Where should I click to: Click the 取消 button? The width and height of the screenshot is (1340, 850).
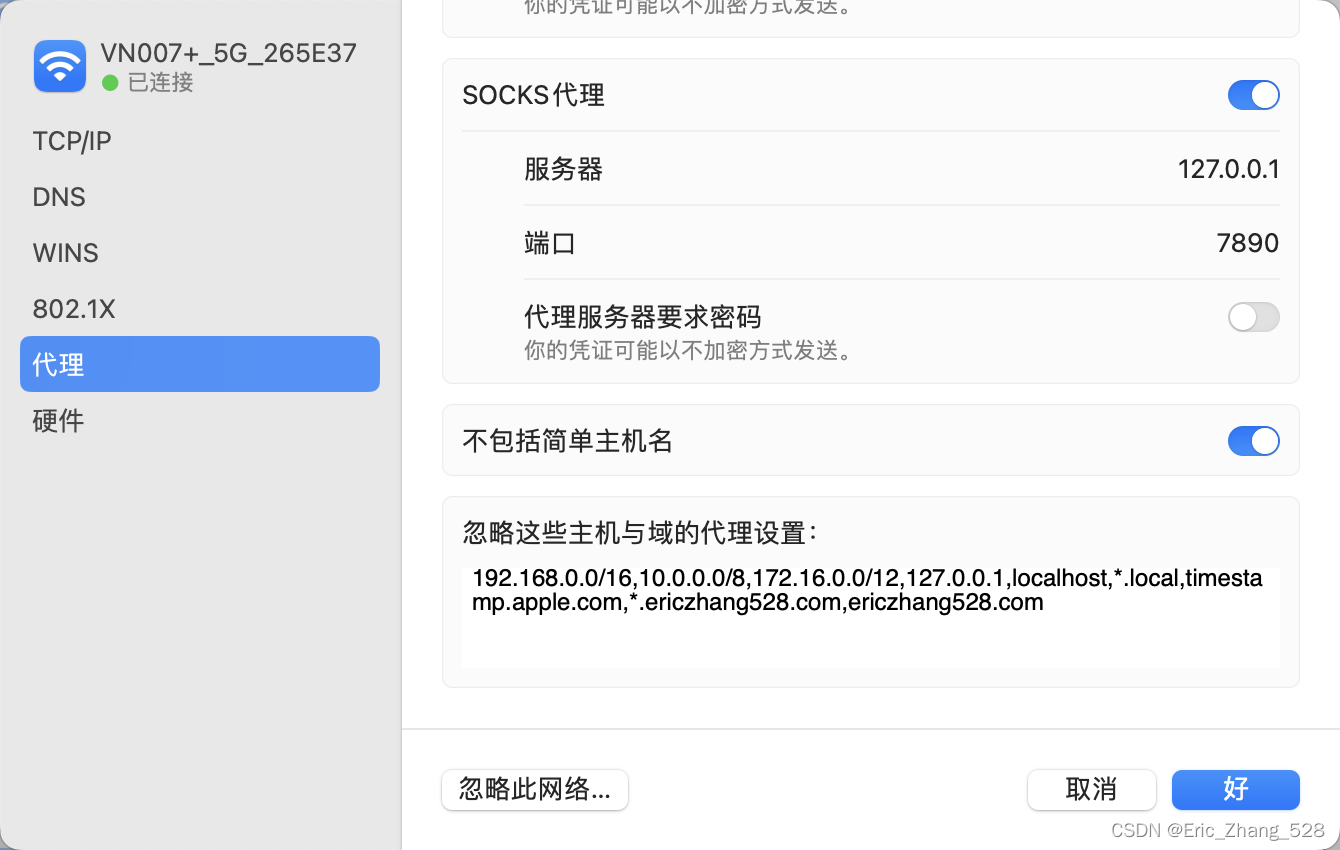tap(1091, 790)
